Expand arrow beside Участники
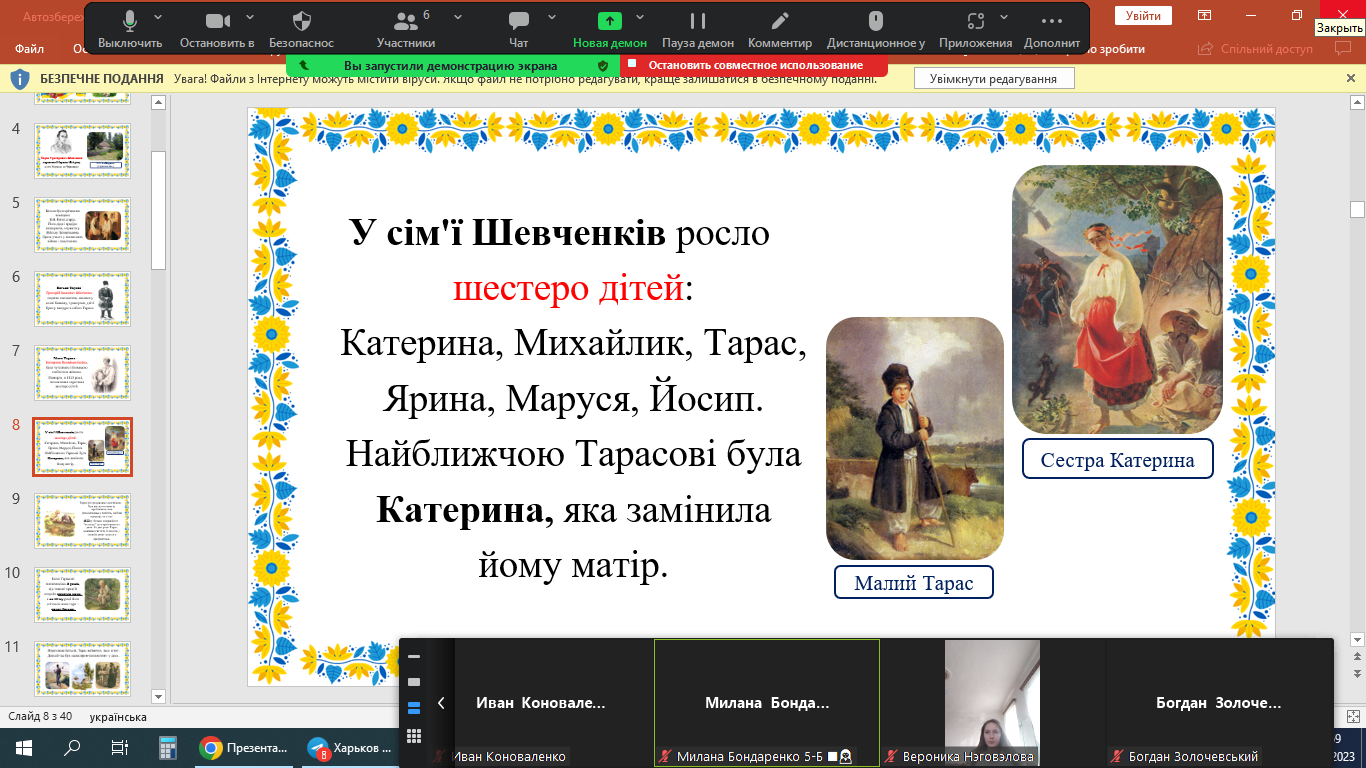This screenshot has height=768, width=1366. (x=458, y=18)
